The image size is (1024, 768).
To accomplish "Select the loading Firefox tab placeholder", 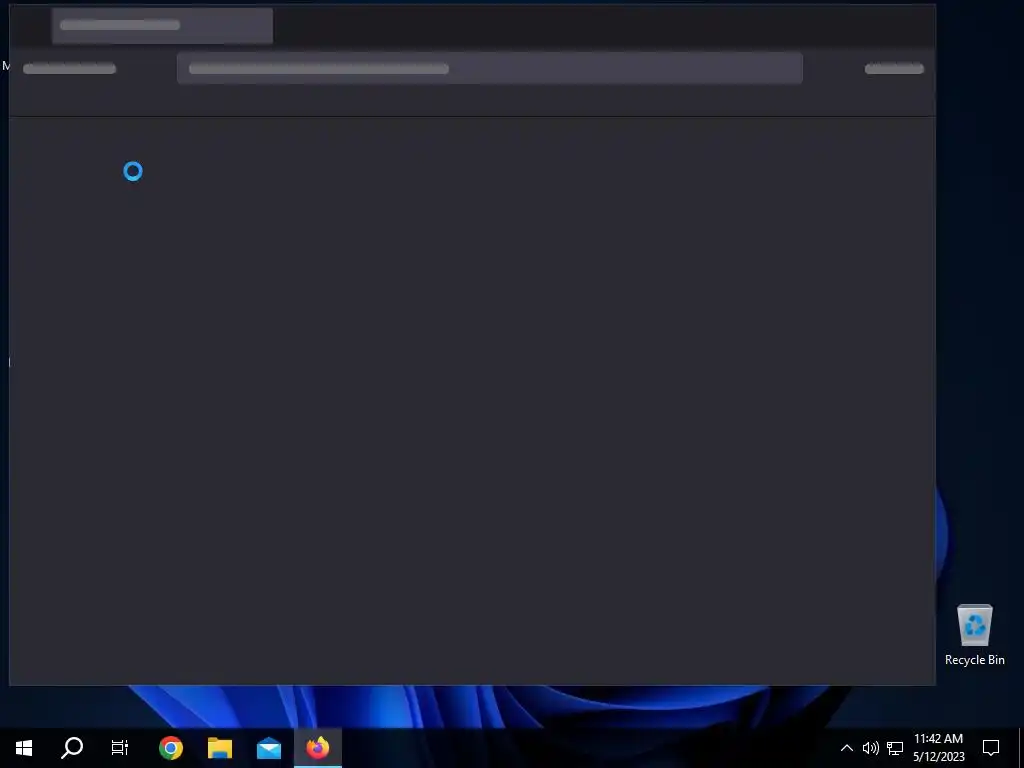I will click(x=163, y=25).
